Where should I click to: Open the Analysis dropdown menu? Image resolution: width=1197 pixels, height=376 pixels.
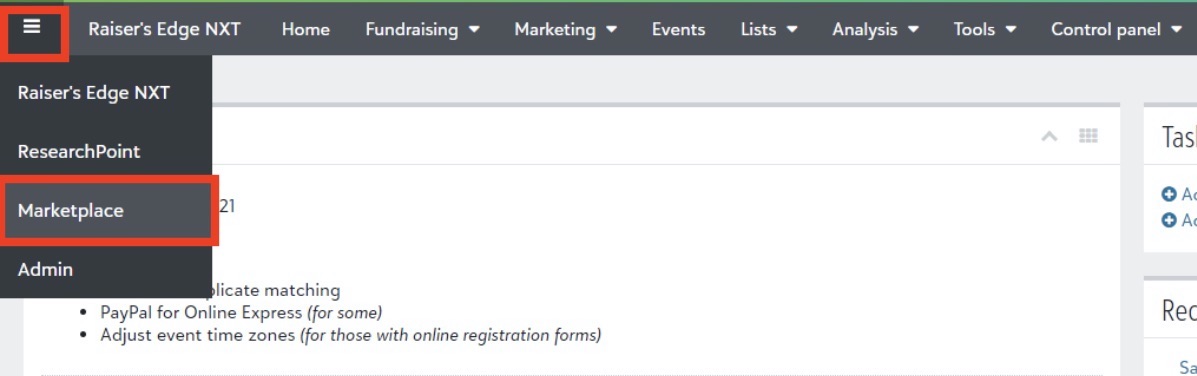(x=875, y=30)
